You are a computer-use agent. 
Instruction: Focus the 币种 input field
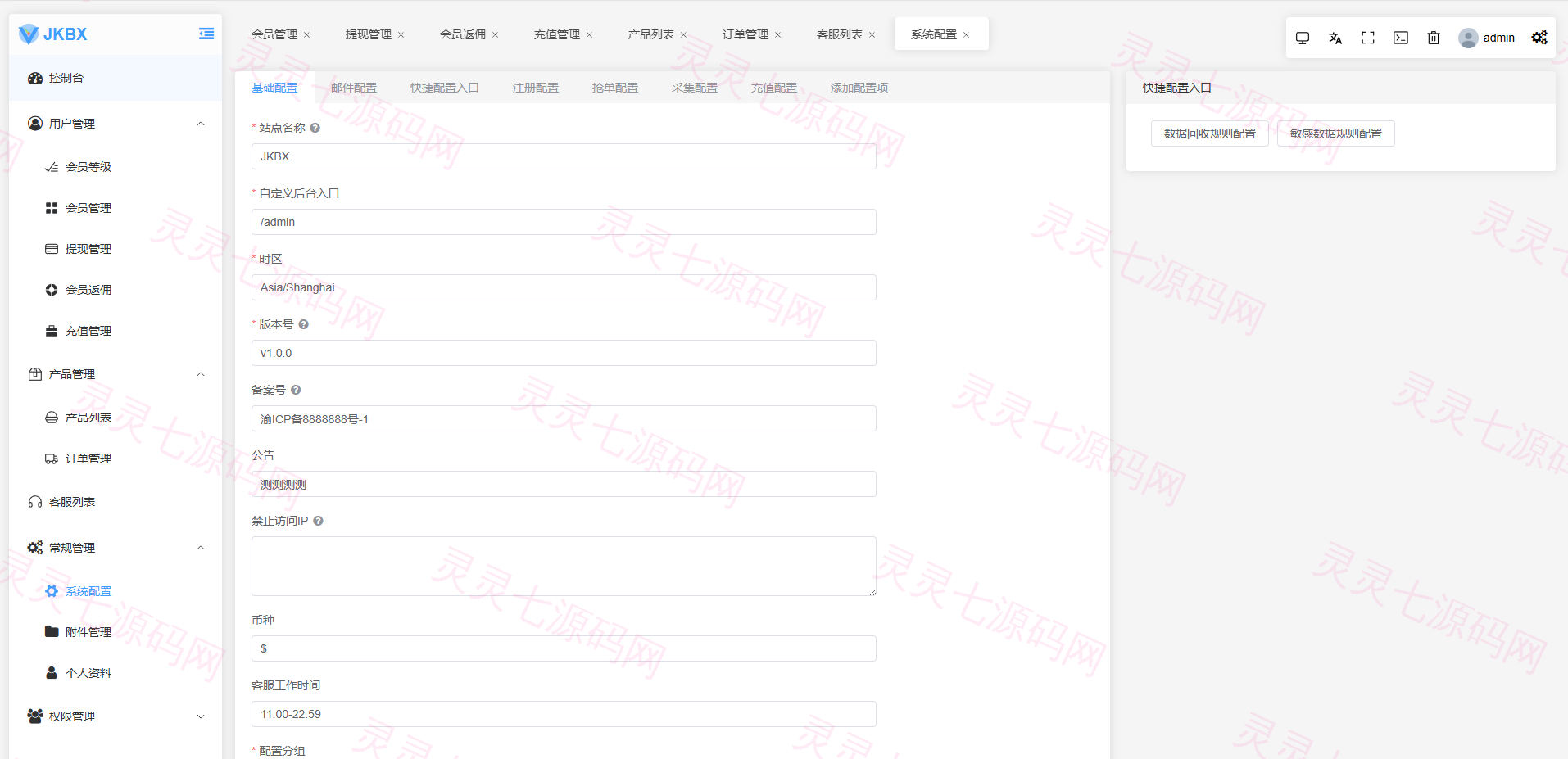(x=564, y=648)
